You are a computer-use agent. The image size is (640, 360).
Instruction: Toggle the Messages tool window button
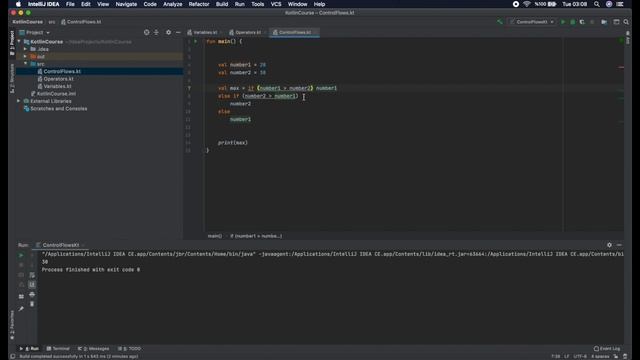pos(93,349)
